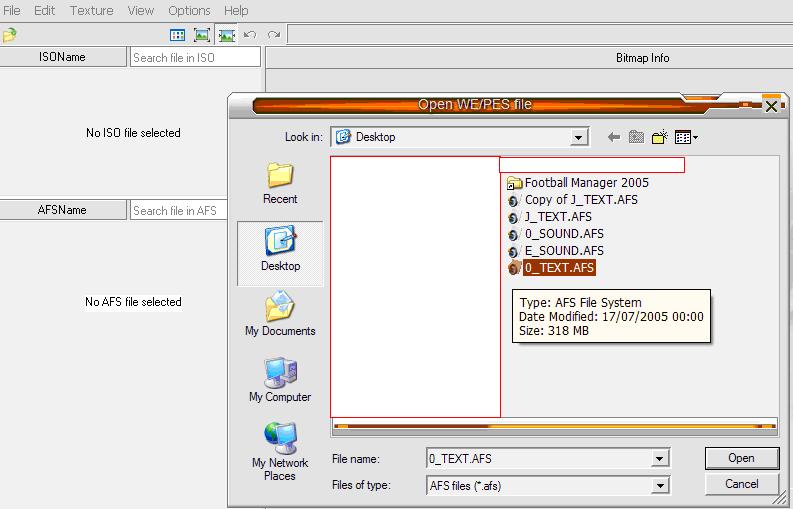793x509 pixels.
Task: Select the J_TEXT.AFS file
Action: pyautogui.click(x=558, y=217)
